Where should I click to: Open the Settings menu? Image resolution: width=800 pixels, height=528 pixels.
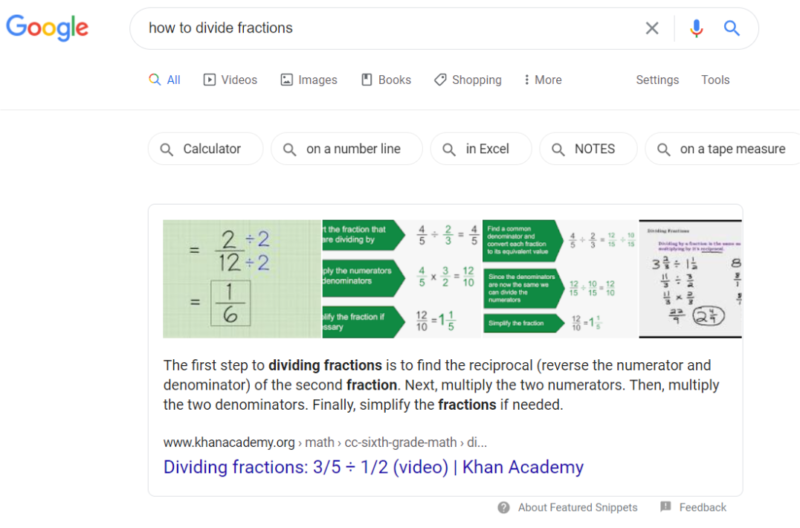click(x=657, y=80)
